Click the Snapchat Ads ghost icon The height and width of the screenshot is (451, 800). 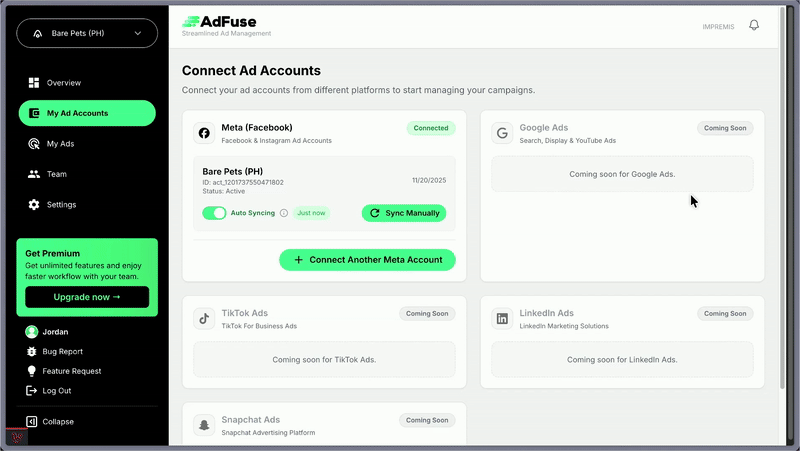(x=204, y=425)
